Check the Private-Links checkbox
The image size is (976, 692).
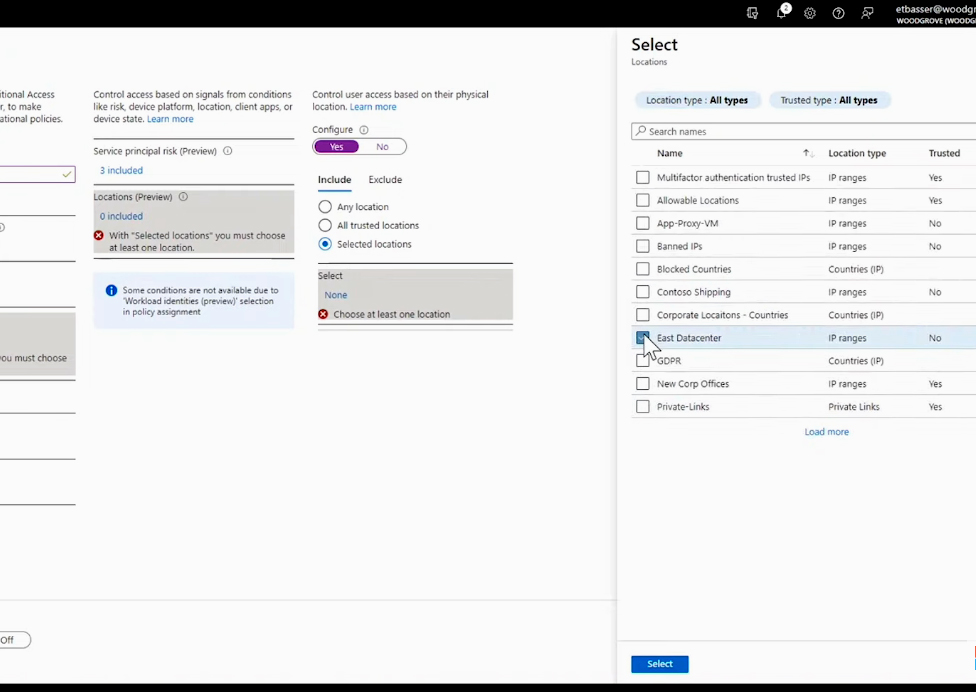click(642, 406)
